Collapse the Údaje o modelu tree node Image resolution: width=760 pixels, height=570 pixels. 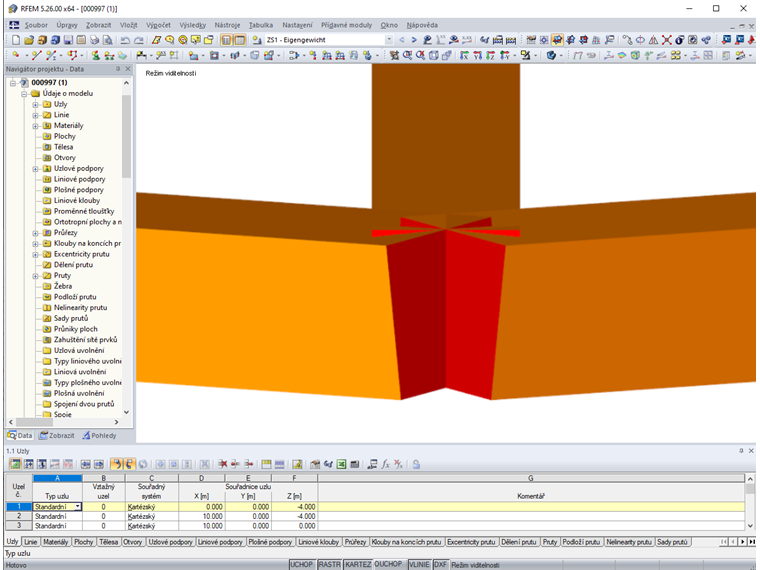[x=24, y=94]
